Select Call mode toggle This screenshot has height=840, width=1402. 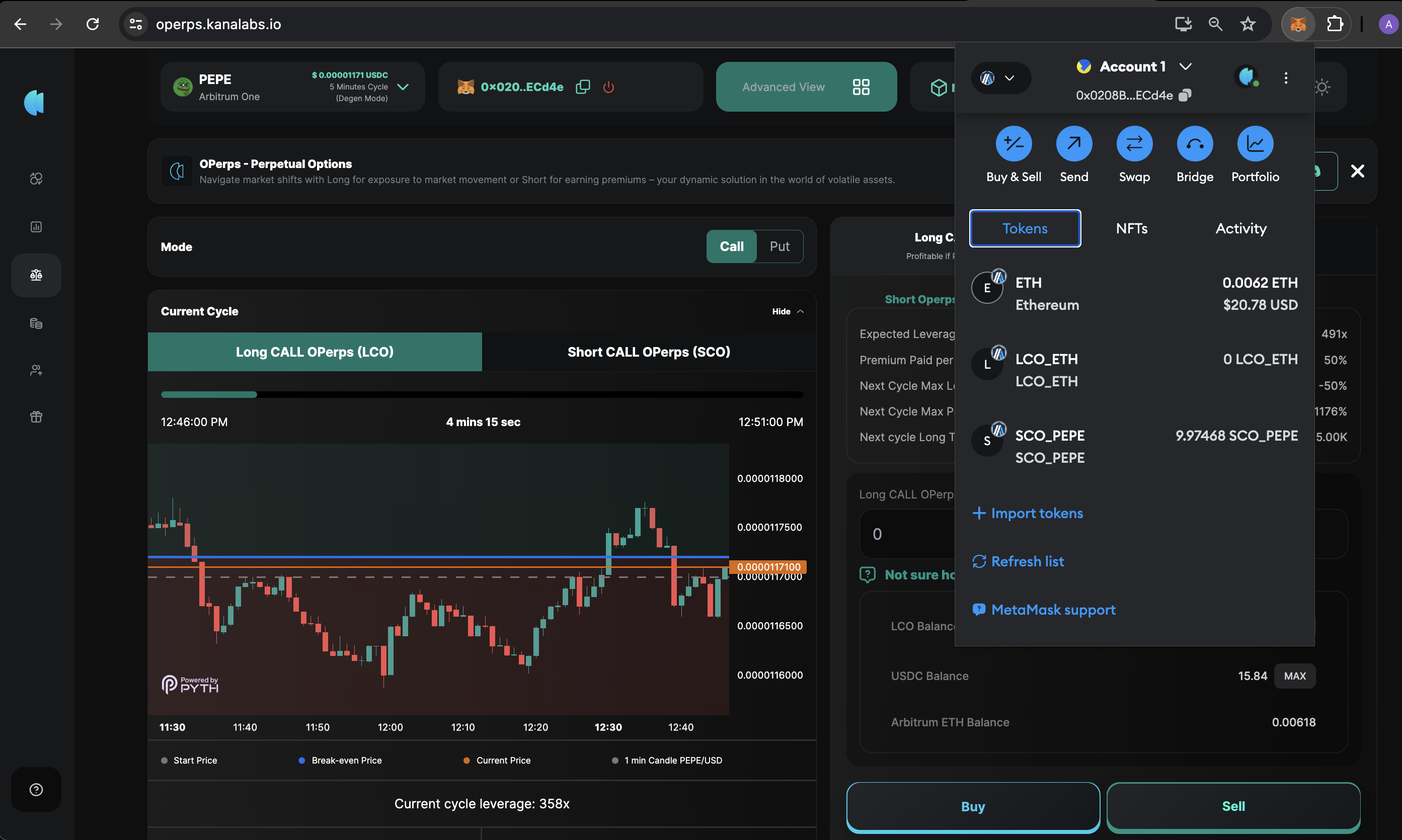[732, 246]
